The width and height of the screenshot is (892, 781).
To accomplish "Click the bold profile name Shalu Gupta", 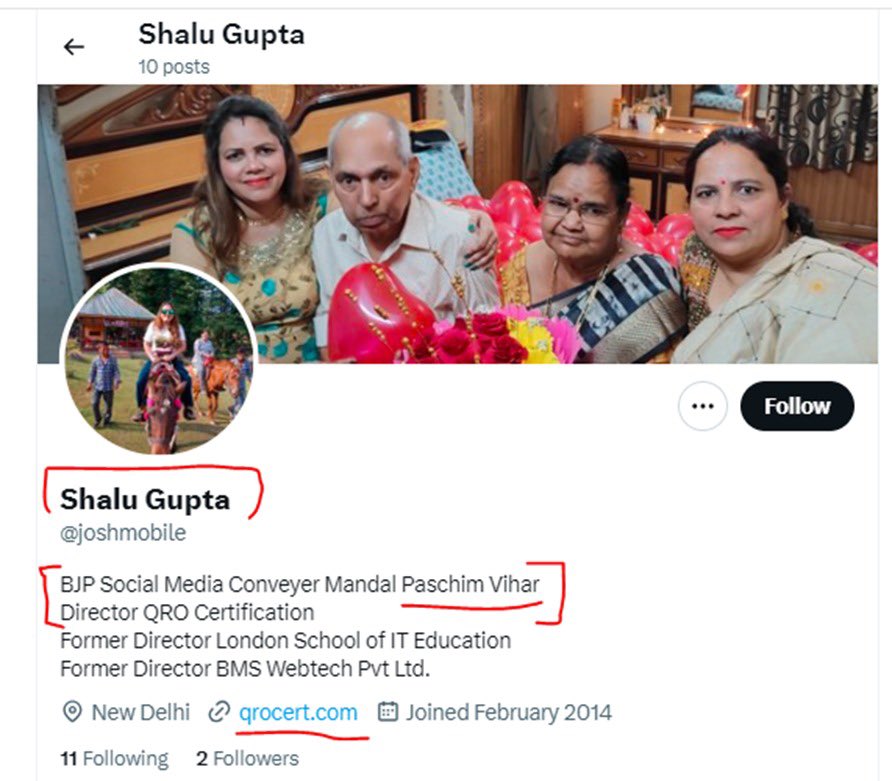I will click(x=145, y=499).
